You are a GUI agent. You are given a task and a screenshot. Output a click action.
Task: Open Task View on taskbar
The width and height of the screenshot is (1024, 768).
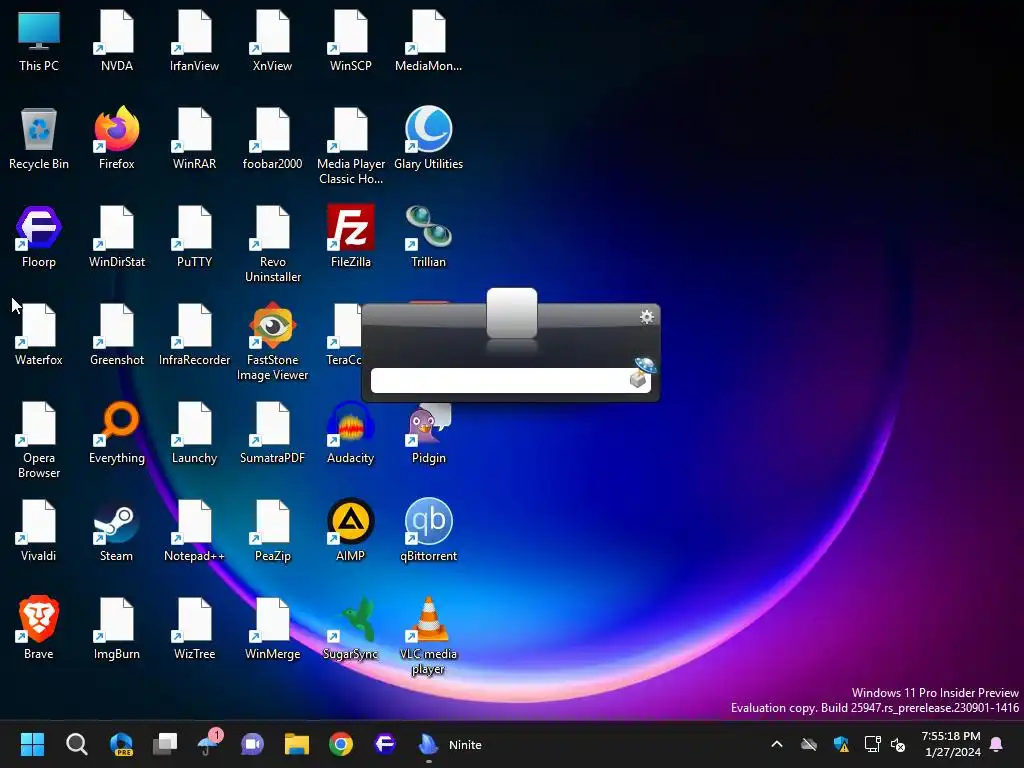coord(165,744)
